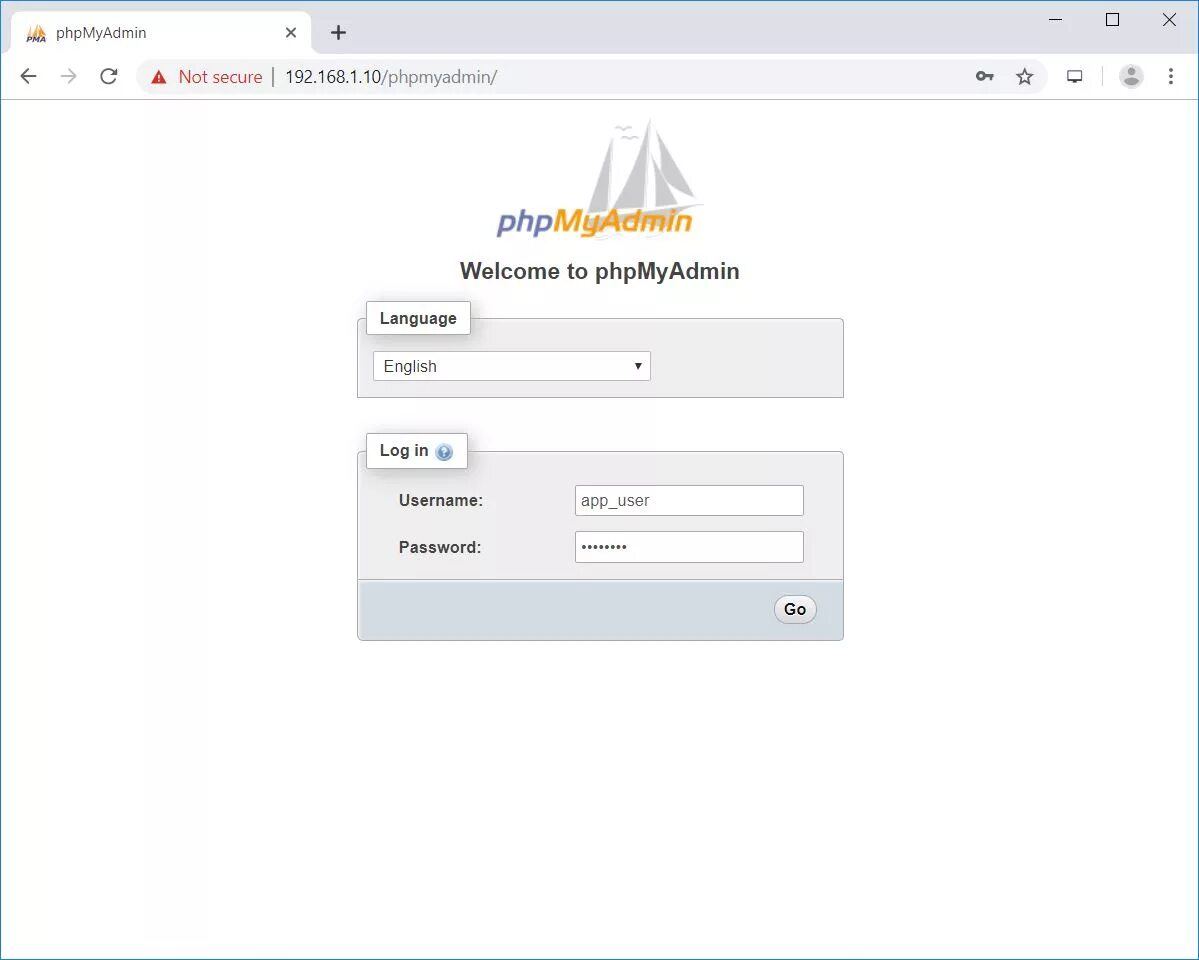Close the phpMyAdmin tab

pyautogui.click(x=291, y=33)
